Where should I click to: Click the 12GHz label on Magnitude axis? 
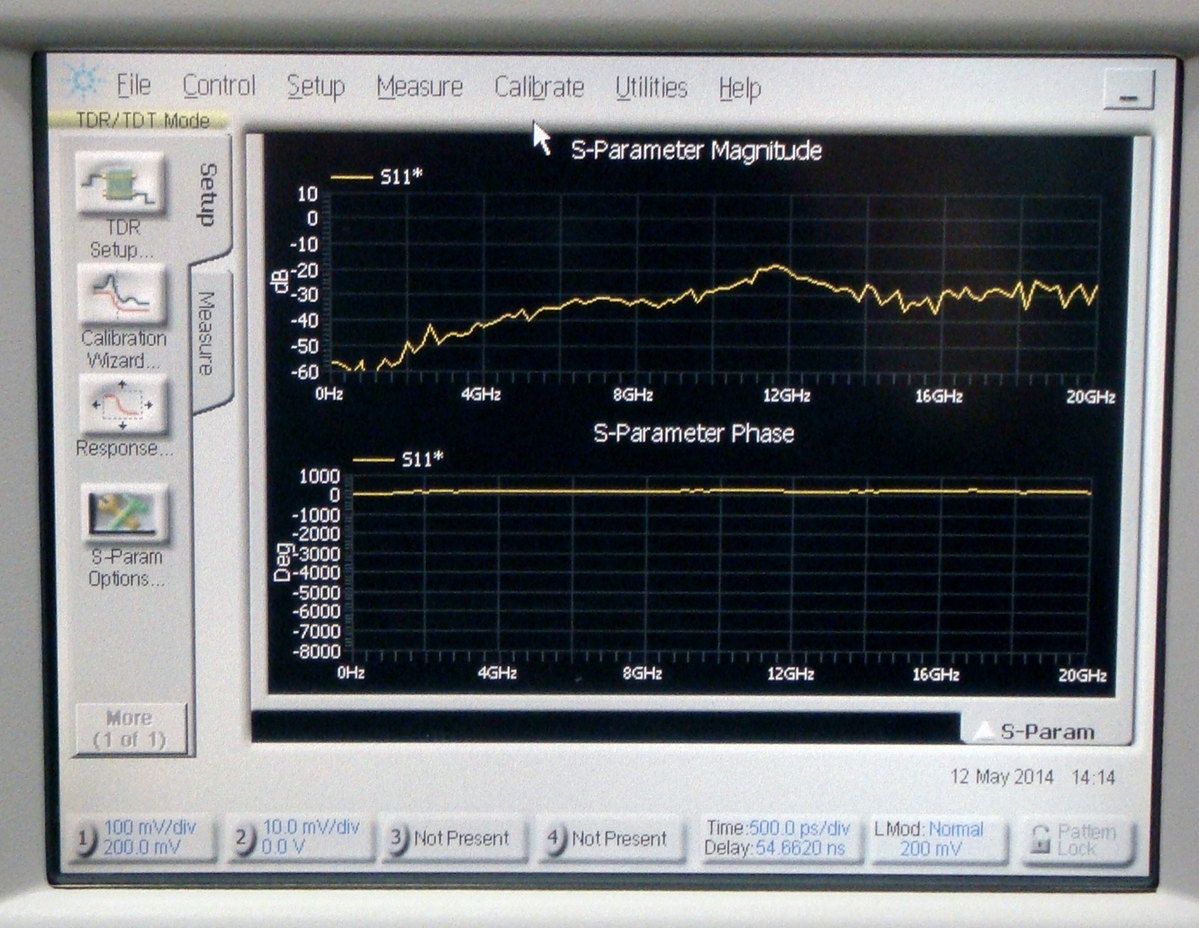[x=787, y=396]
